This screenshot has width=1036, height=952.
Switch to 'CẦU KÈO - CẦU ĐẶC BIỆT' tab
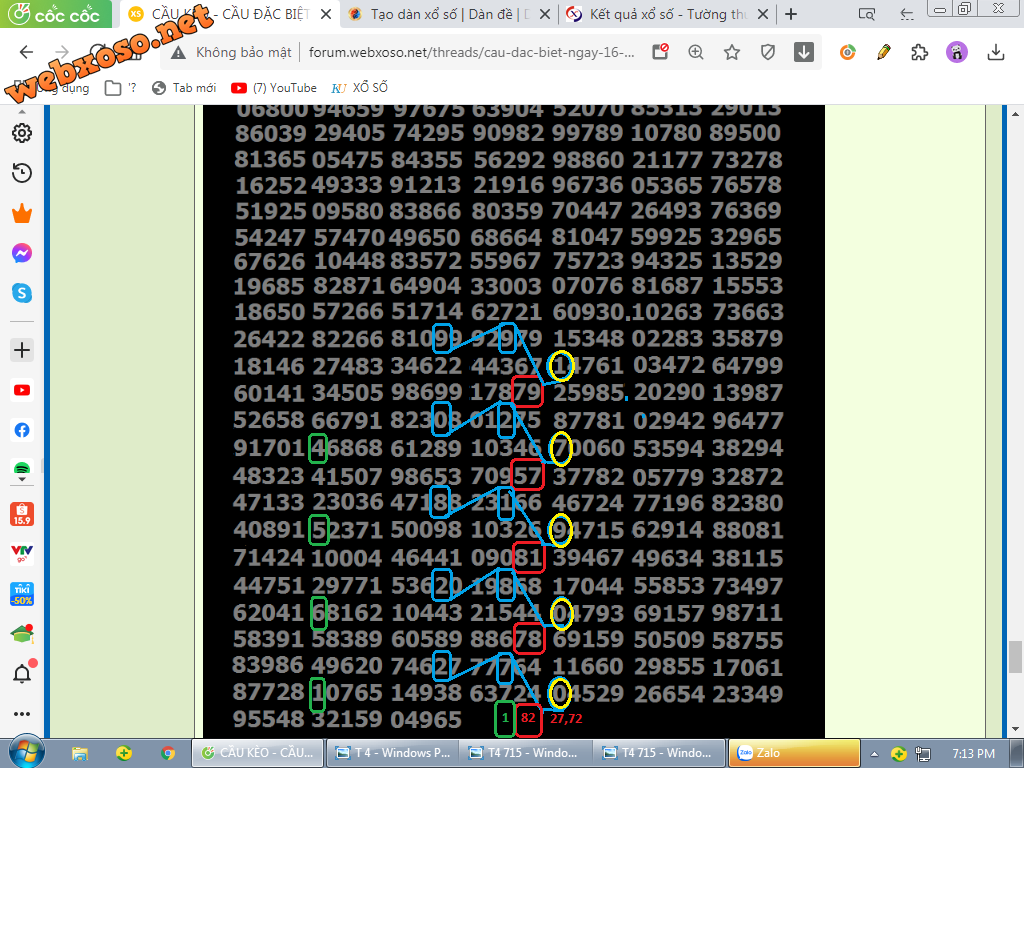(x=231, y=15)
